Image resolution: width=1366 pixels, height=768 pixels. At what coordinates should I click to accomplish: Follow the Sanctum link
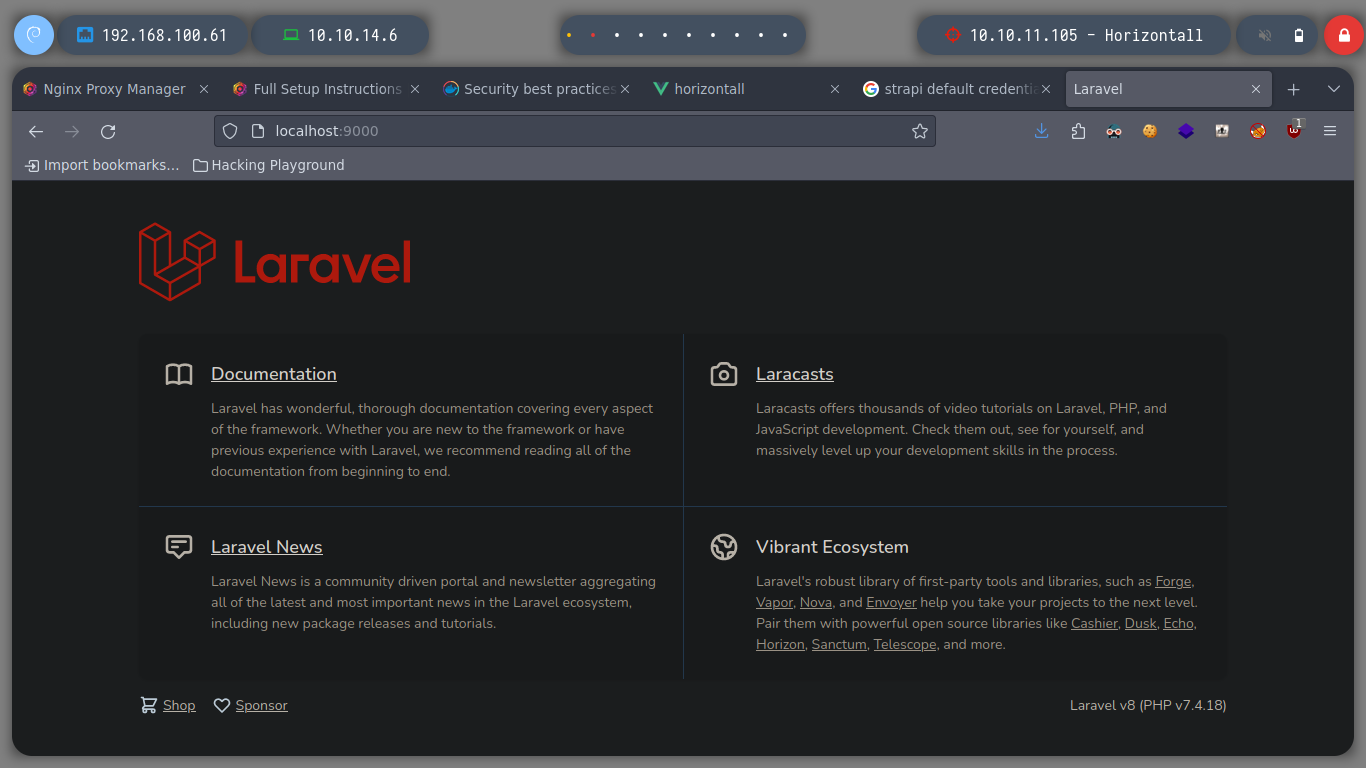click(839, 644)
